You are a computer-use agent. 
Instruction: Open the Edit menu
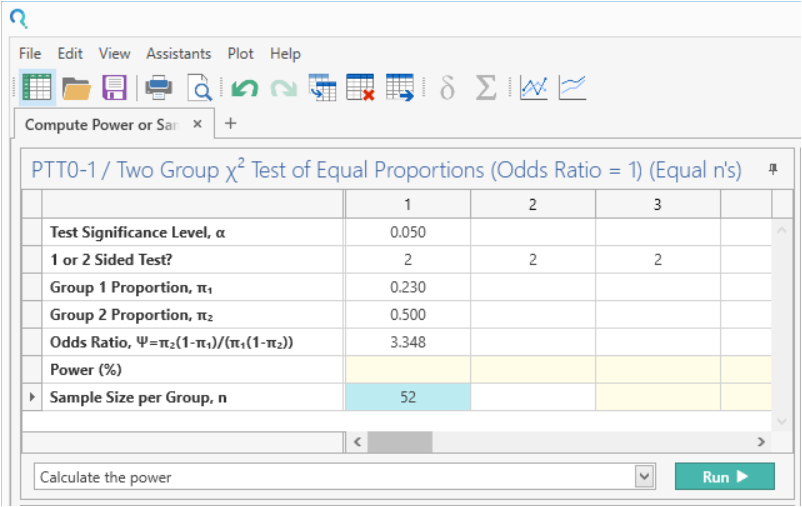pyautogui.click(x=70, y=54)
